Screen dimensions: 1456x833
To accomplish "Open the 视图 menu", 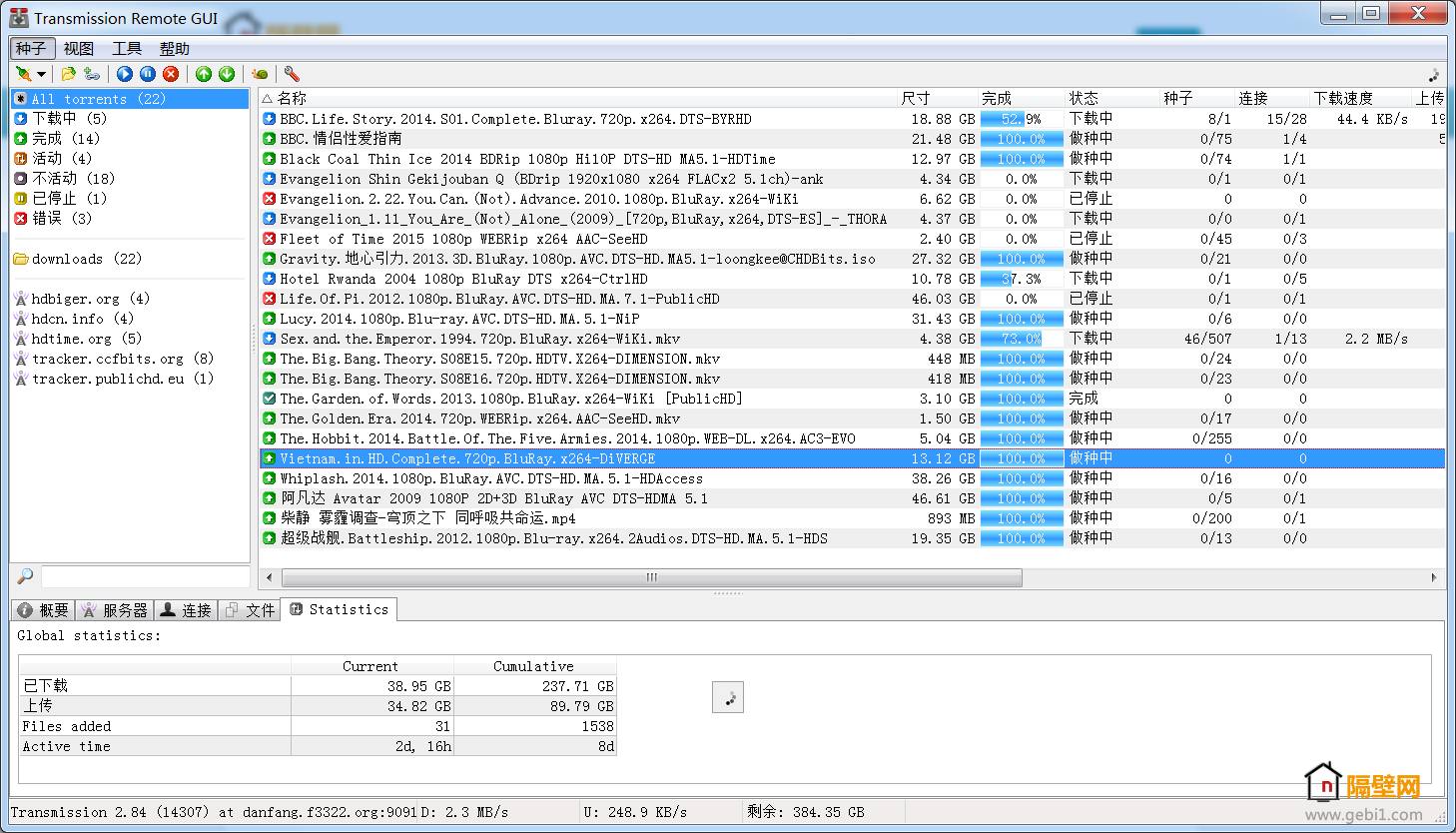I will click(x=79, y=48).
